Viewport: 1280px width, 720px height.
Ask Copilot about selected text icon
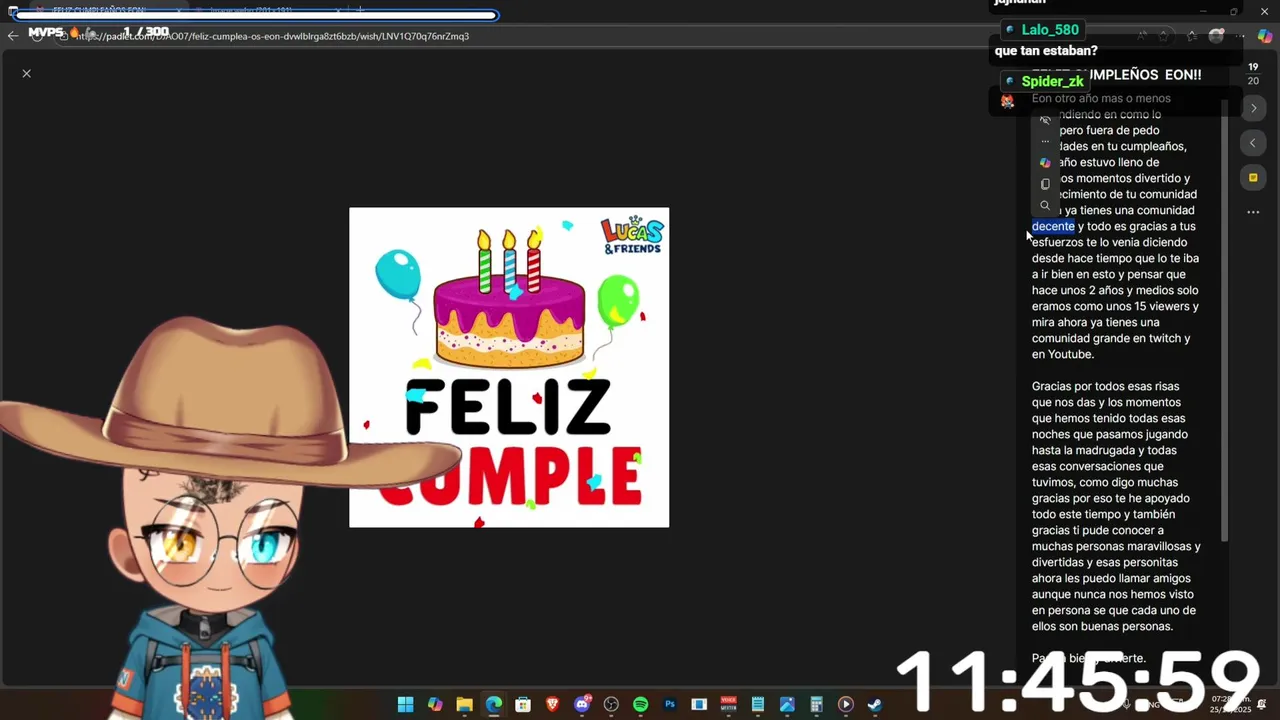point(1045,163)
